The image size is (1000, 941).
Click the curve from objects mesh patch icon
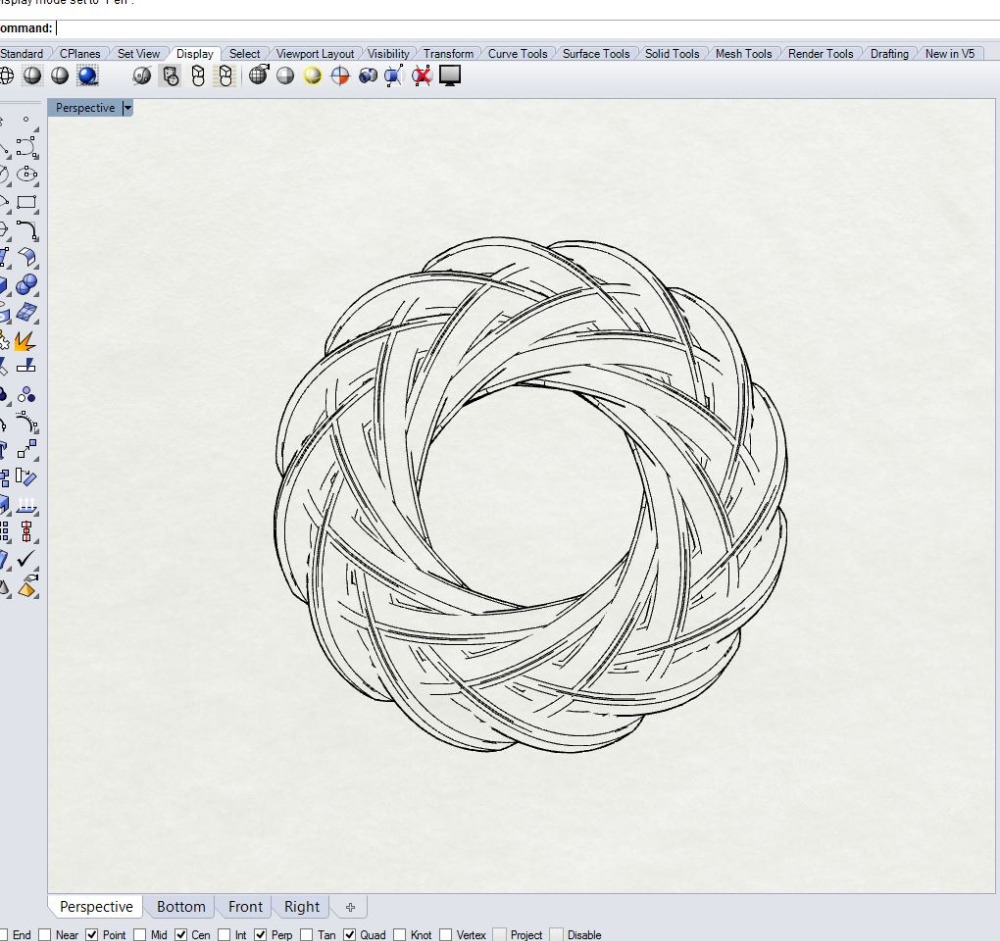(27, 313)
